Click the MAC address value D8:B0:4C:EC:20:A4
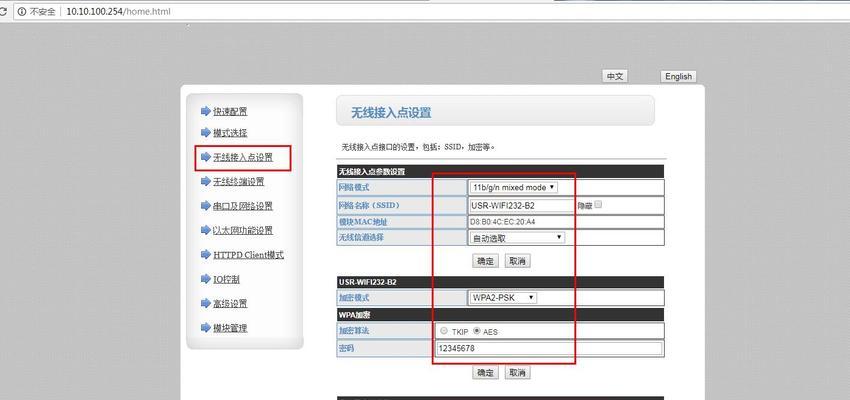The width and height of the screenshot is (850, 400). (504, 222)
